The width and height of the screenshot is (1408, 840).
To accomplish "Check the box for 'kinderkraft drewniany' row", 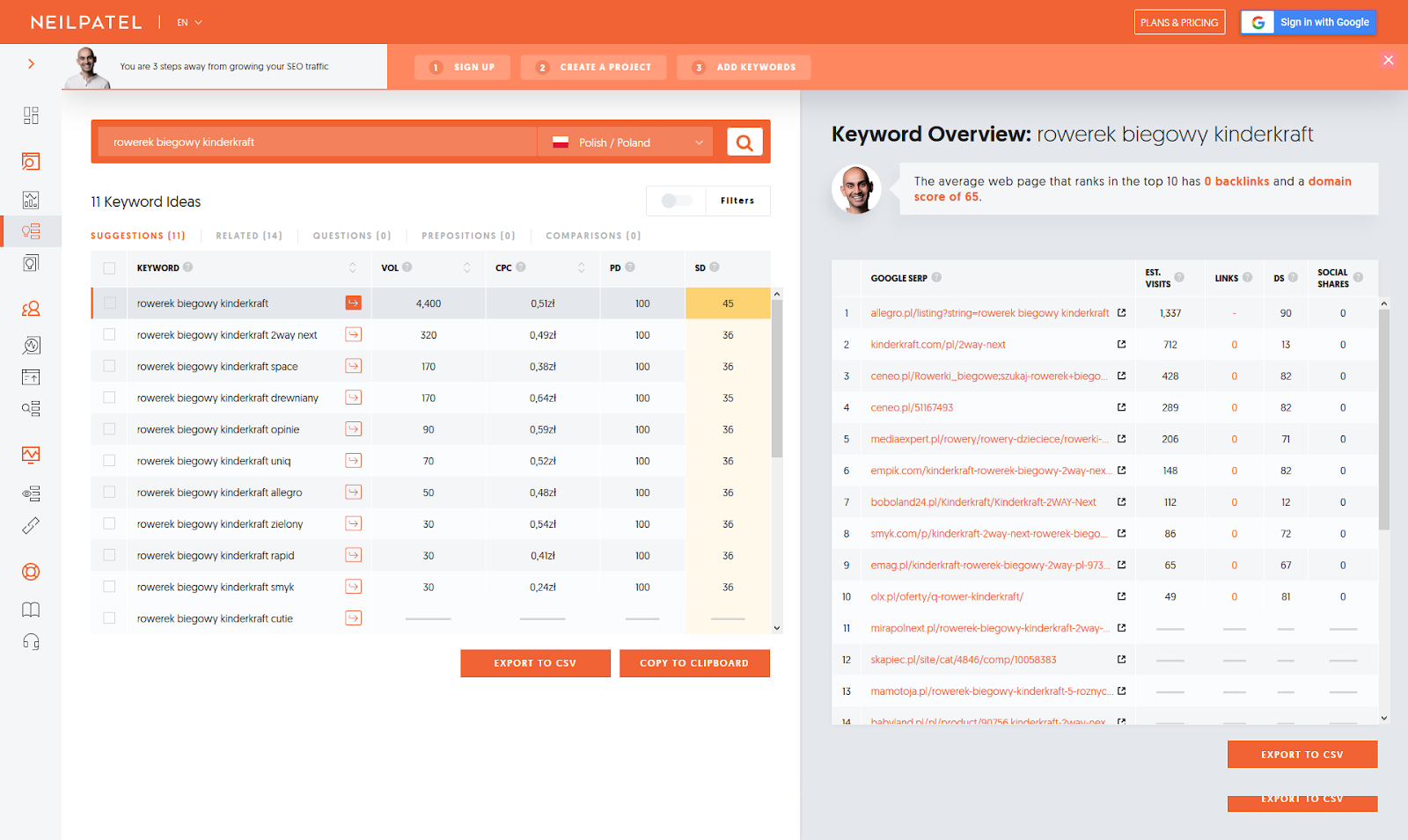I will pyautogui.click(x=109, y=398).
